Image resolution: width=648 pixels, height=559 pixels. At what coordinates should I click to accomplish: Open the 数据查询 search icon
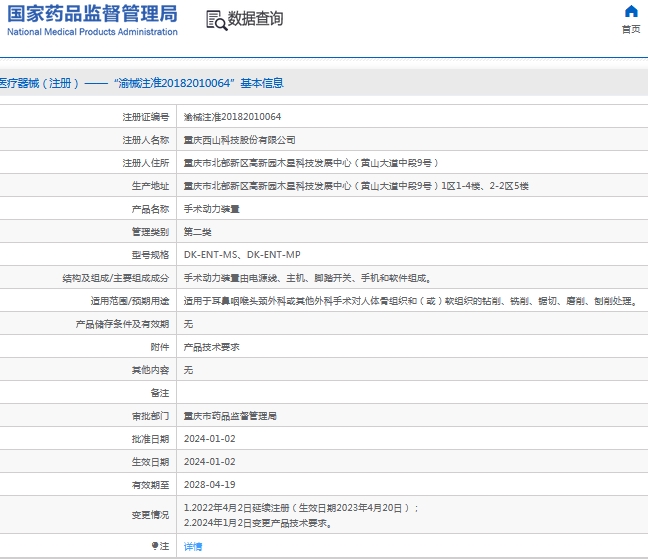pyautogui.click(x=217, y=20)
